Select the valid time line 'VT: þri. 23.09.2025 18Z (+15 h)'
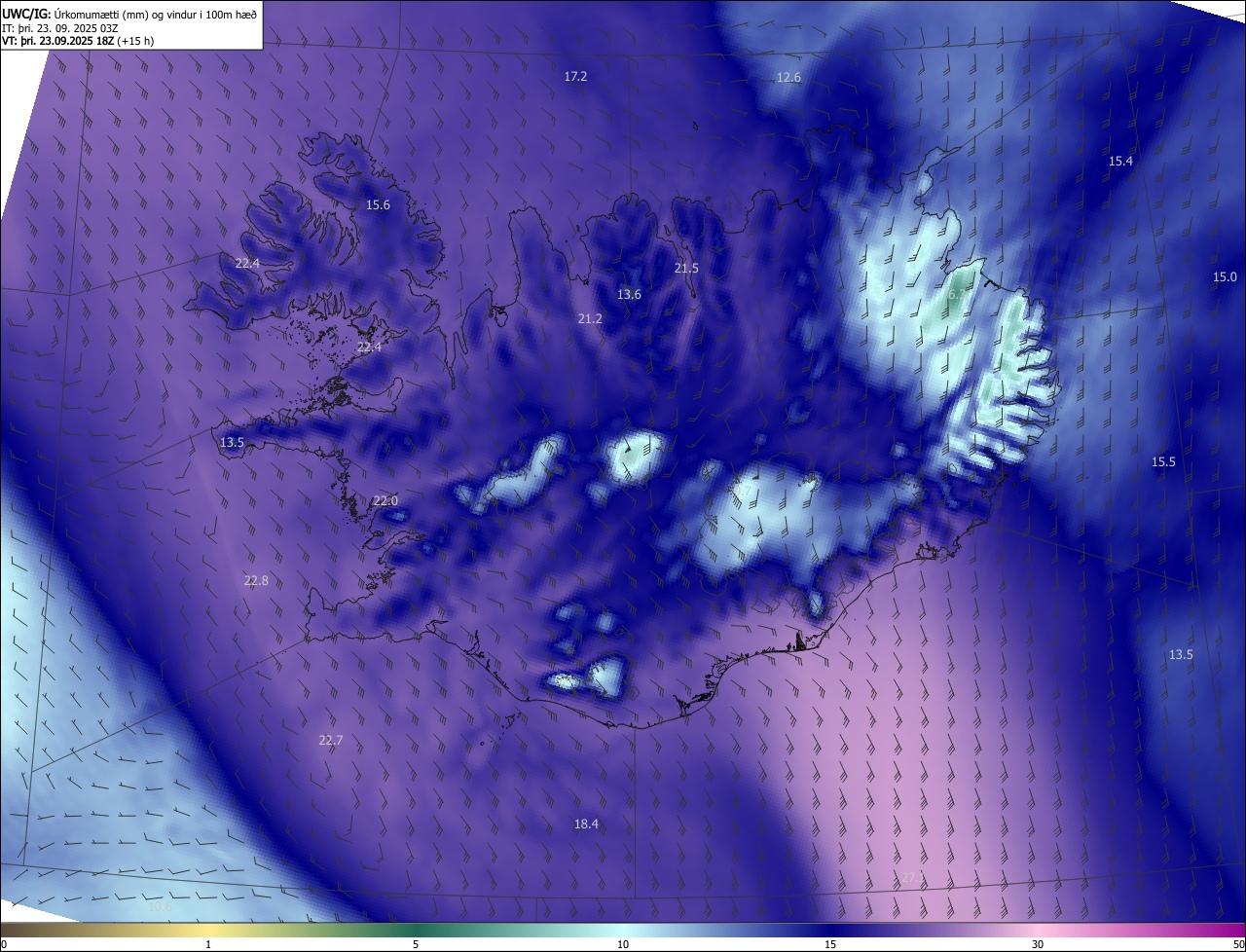 click(78, 41)
